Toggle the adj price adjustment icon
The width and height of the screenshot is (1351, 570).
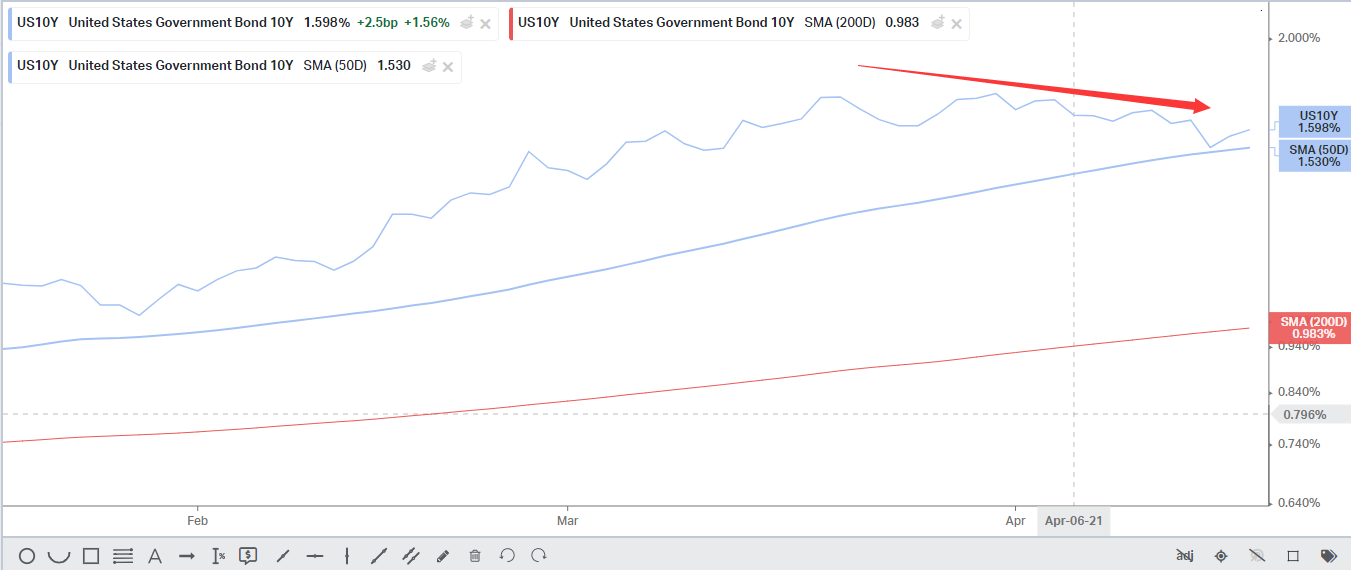(1185, 556)
